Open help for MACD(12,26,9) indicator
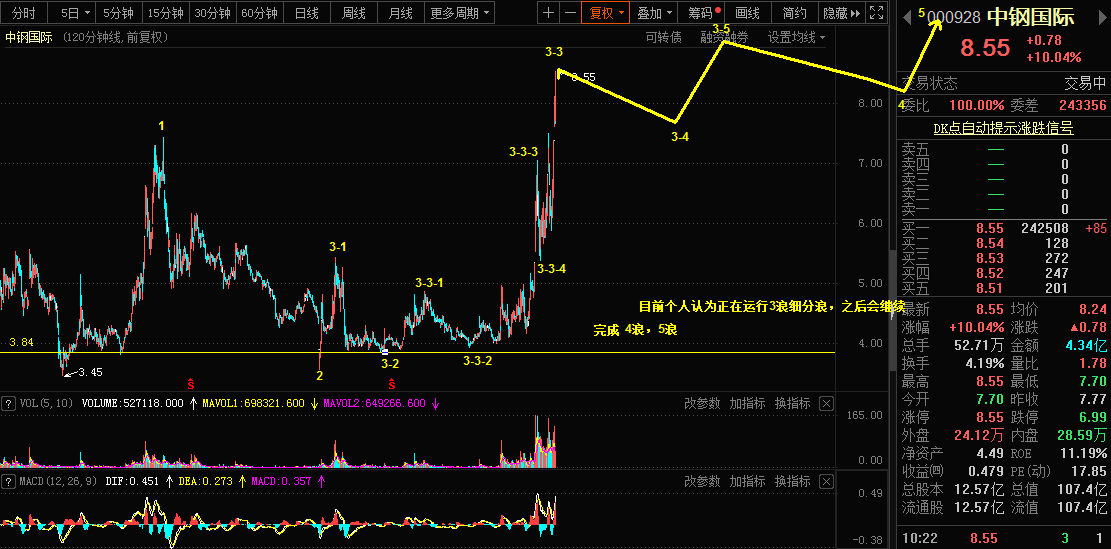Image resolution: width=1111 pixels, height=549 pixels. (9, 482)
